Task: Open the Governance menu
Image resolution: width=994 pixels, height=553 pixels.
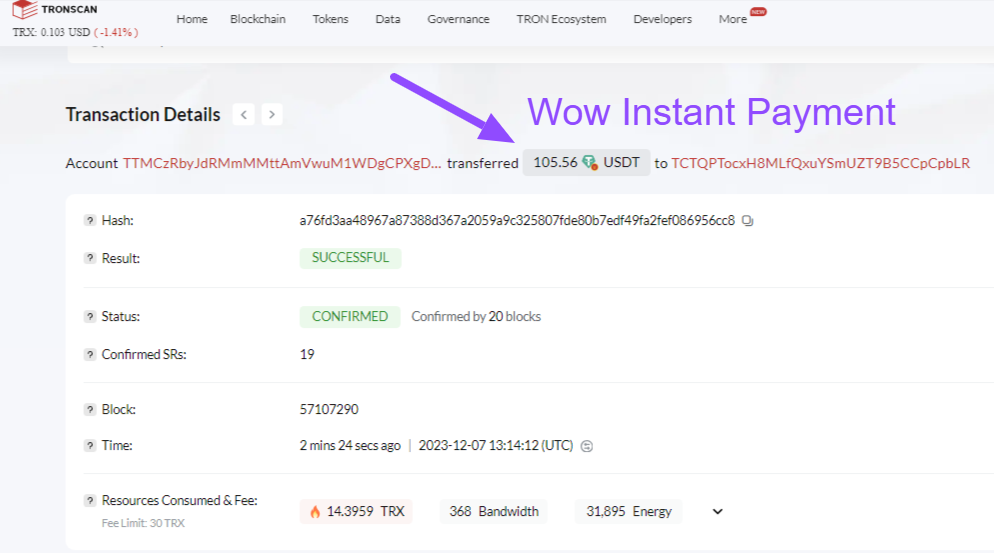Action: [458, 19]
